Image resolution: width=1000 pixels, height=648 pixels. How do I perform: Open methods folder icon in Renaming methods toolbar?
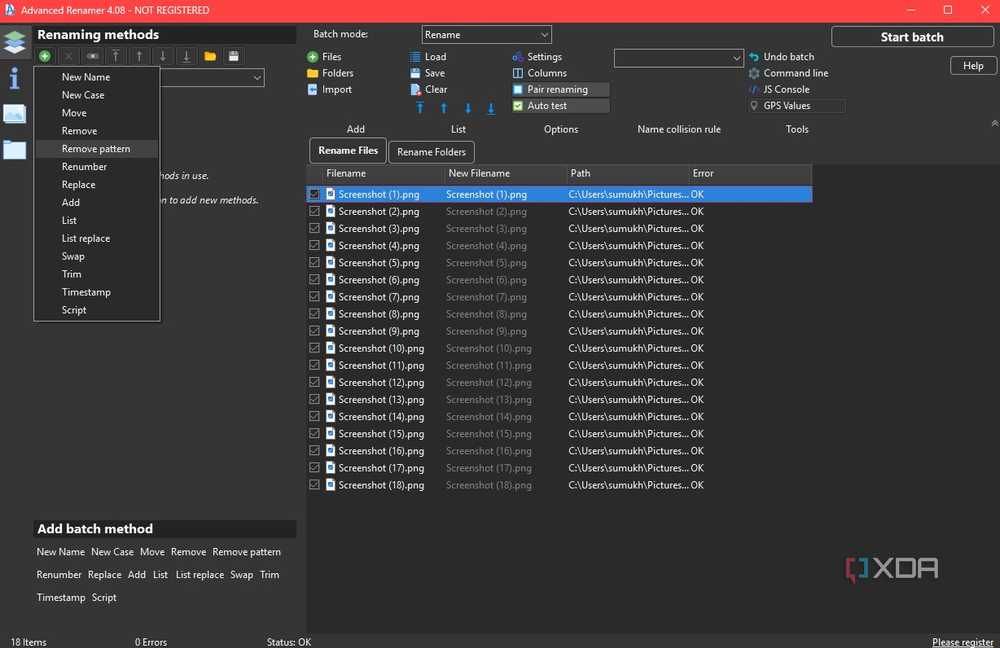[210, 56]
